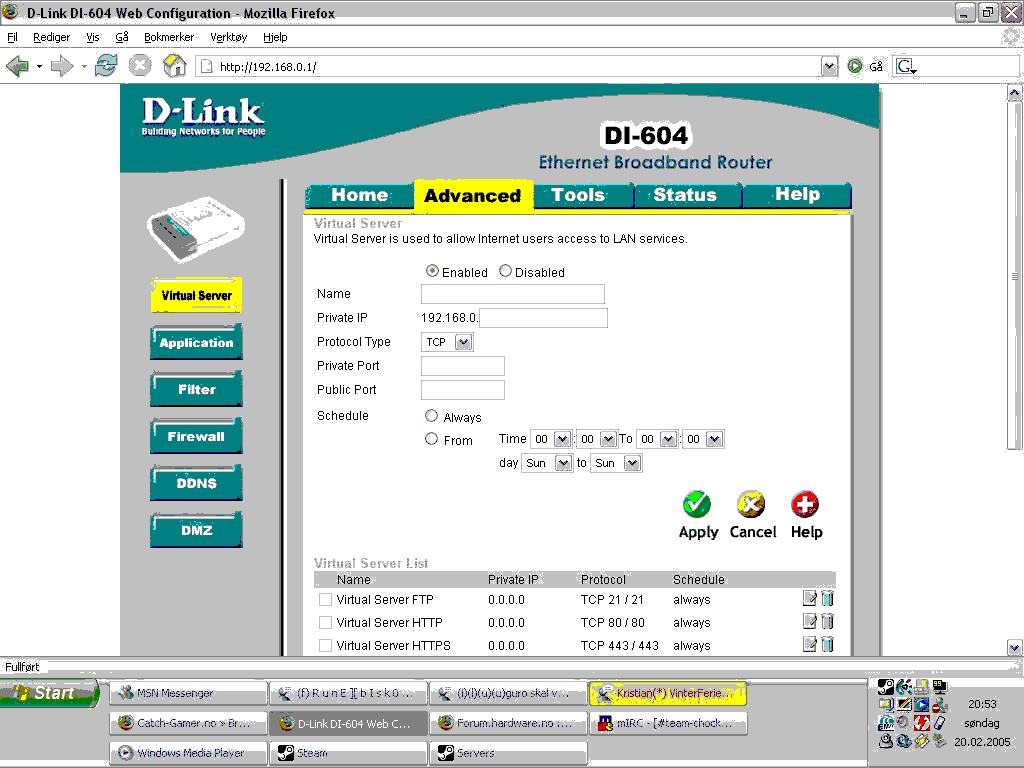Select the Disabled radio button
Viewport: 1024px width, 768px height.
[x=505, y=271]
